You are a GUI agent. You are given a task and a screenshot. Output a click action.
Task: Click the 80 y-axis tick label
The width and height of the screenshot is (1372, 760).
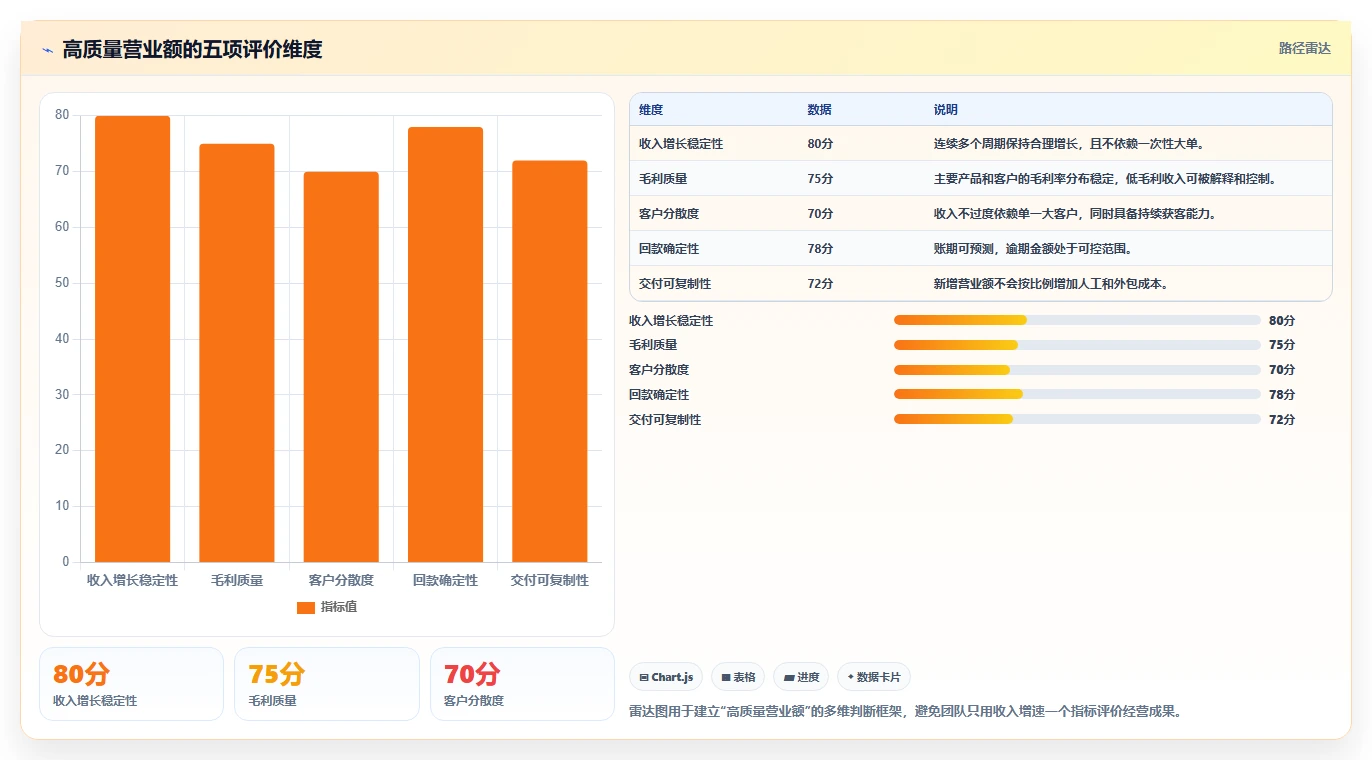coord(62,115)
